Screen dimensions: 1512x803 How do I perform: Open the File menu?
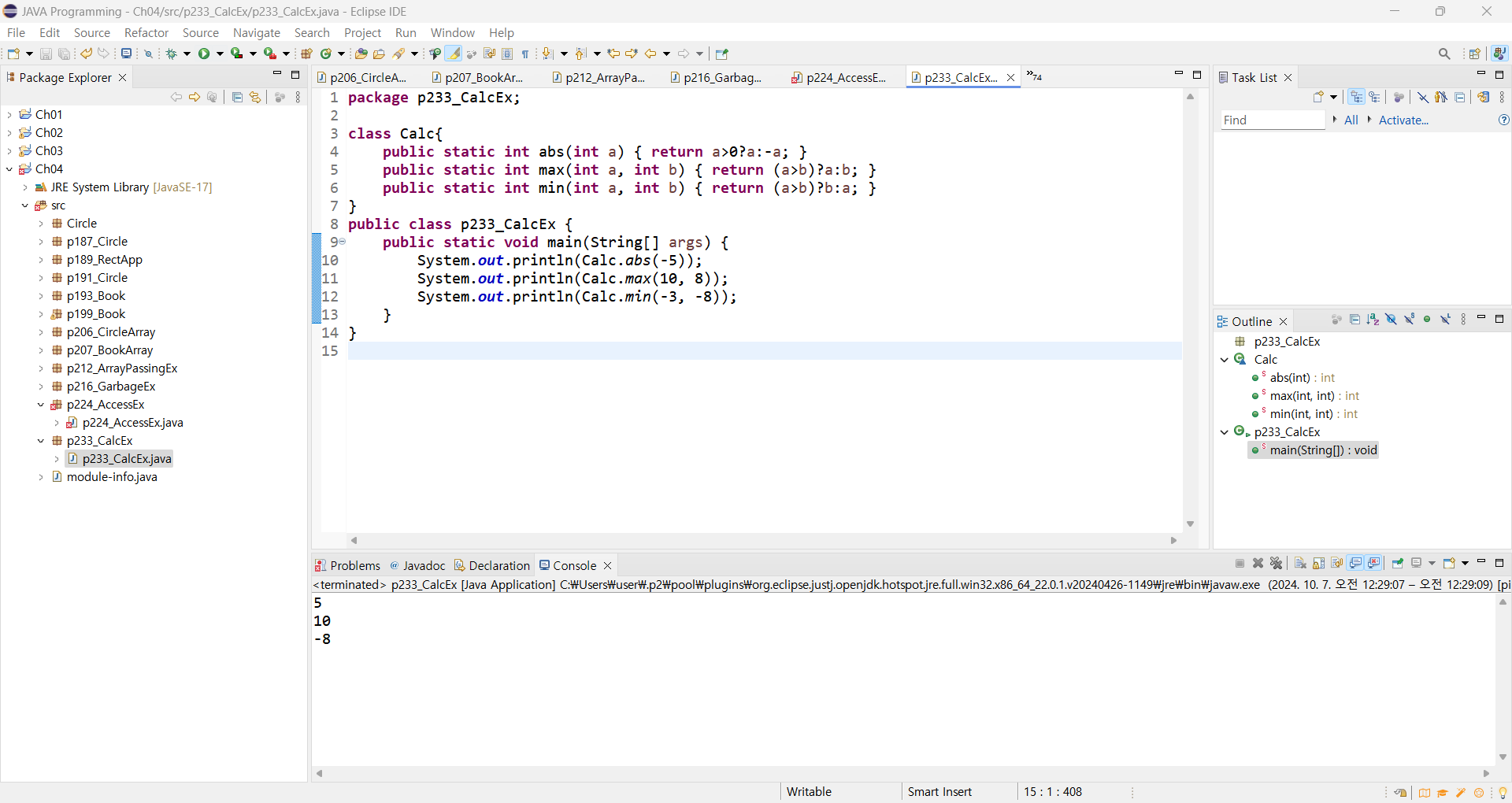pos(16,32)
